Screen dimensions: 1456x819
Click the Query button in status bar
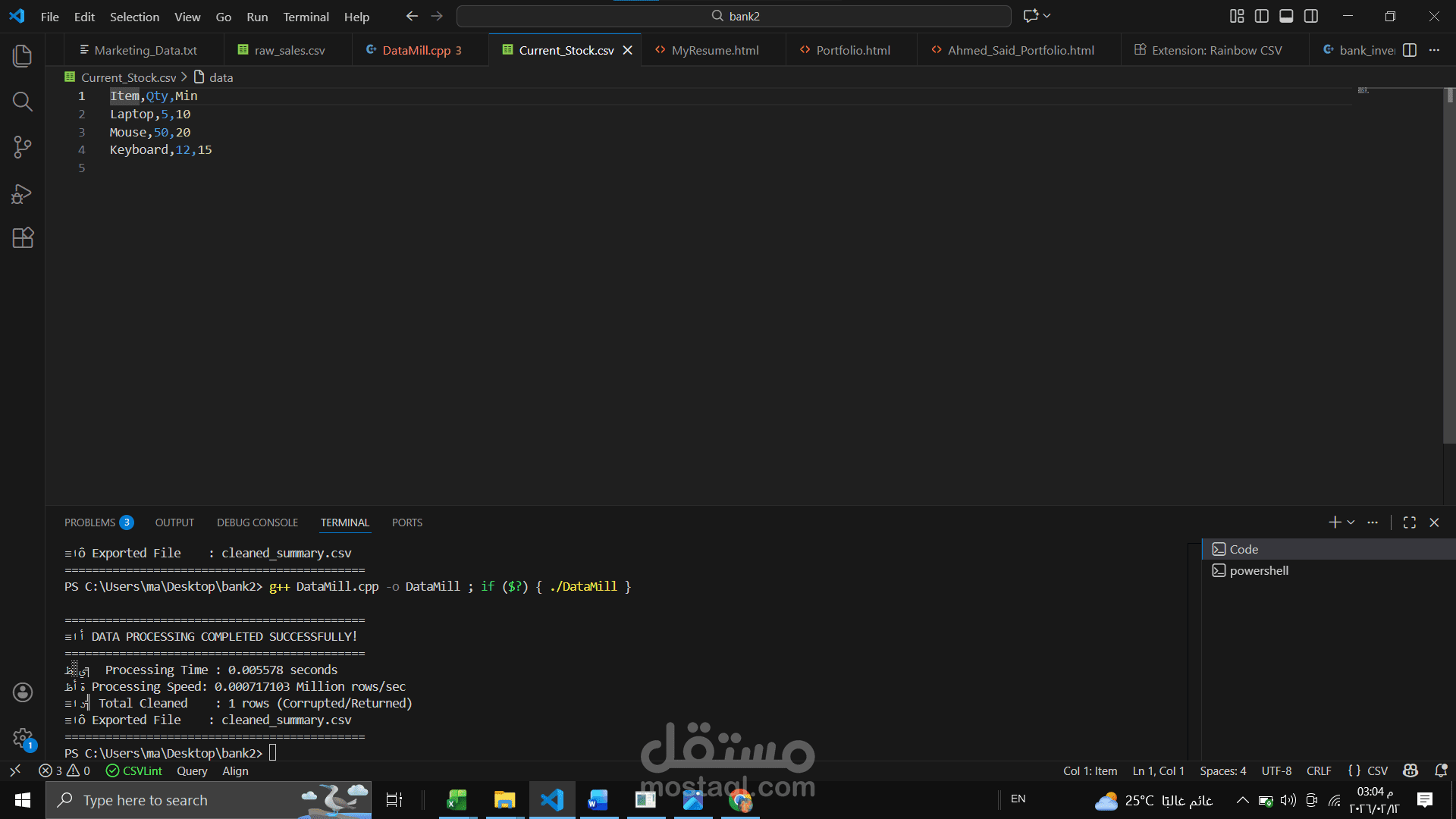point(192,770)
